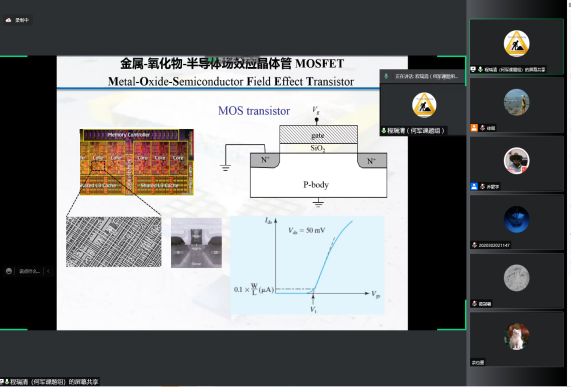This screenshot has height=387, width=571.
Task: Select participant named 2020102021147
Action: [x=516, y=222]
